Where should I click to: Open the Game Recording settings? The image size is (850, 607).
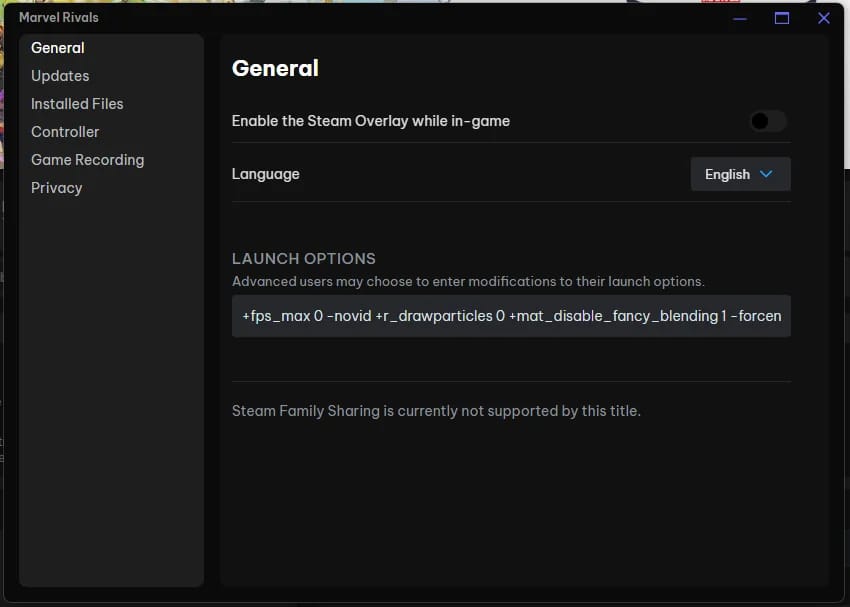(x=88, y=160)
